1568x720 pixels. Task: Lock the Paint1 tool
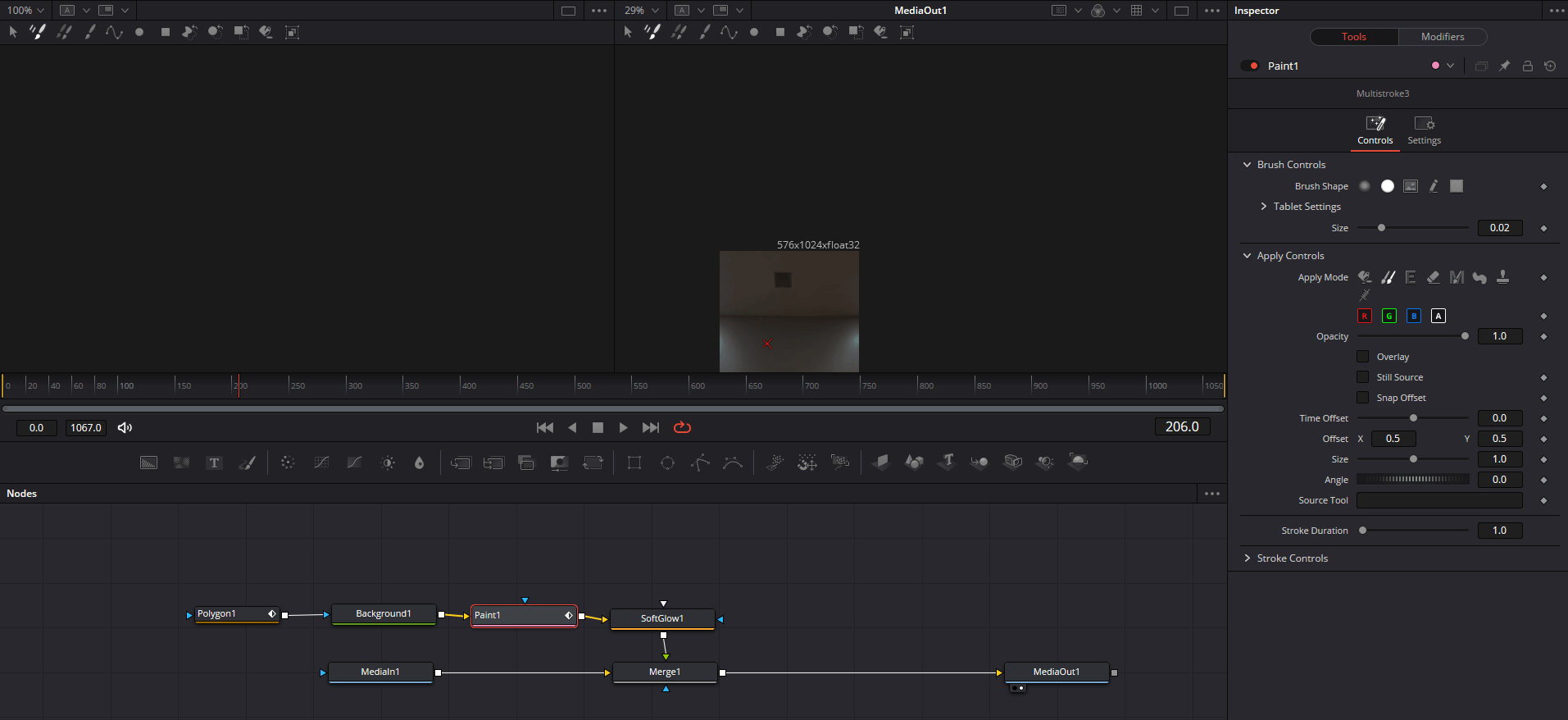(1527, 66)
